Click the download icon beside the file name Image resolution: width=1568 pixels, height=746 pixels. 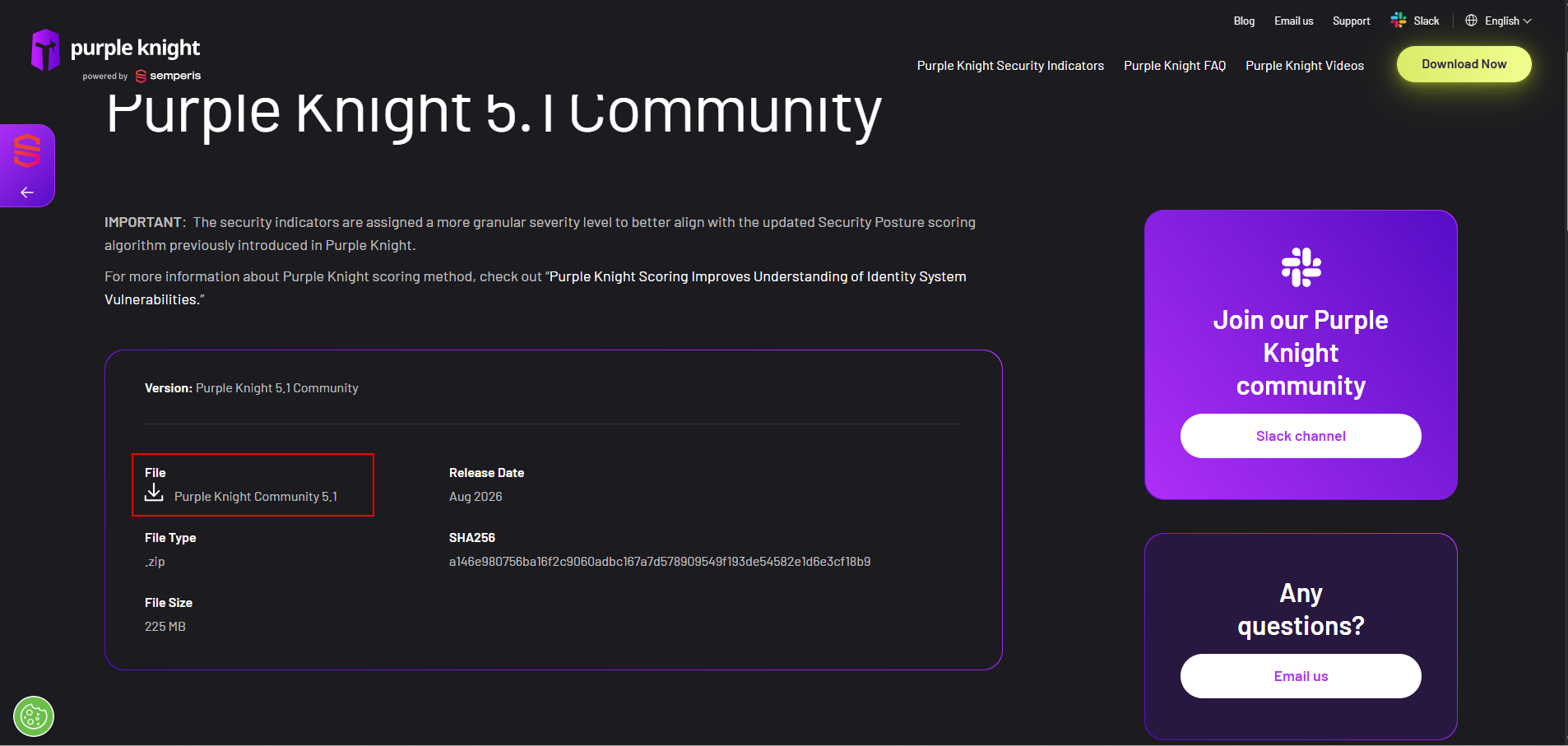coord(154,492)
